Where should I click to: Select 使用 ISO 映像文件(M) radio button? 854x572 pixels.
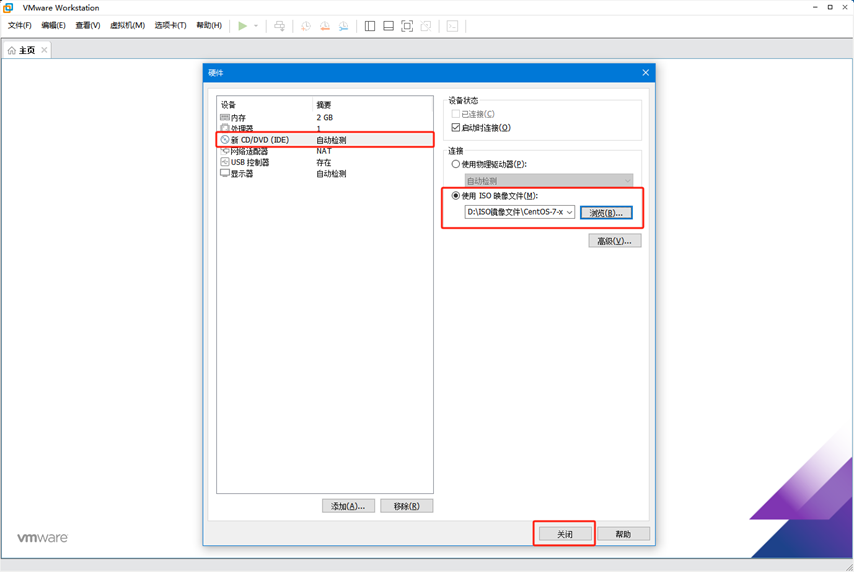point(456,196)
